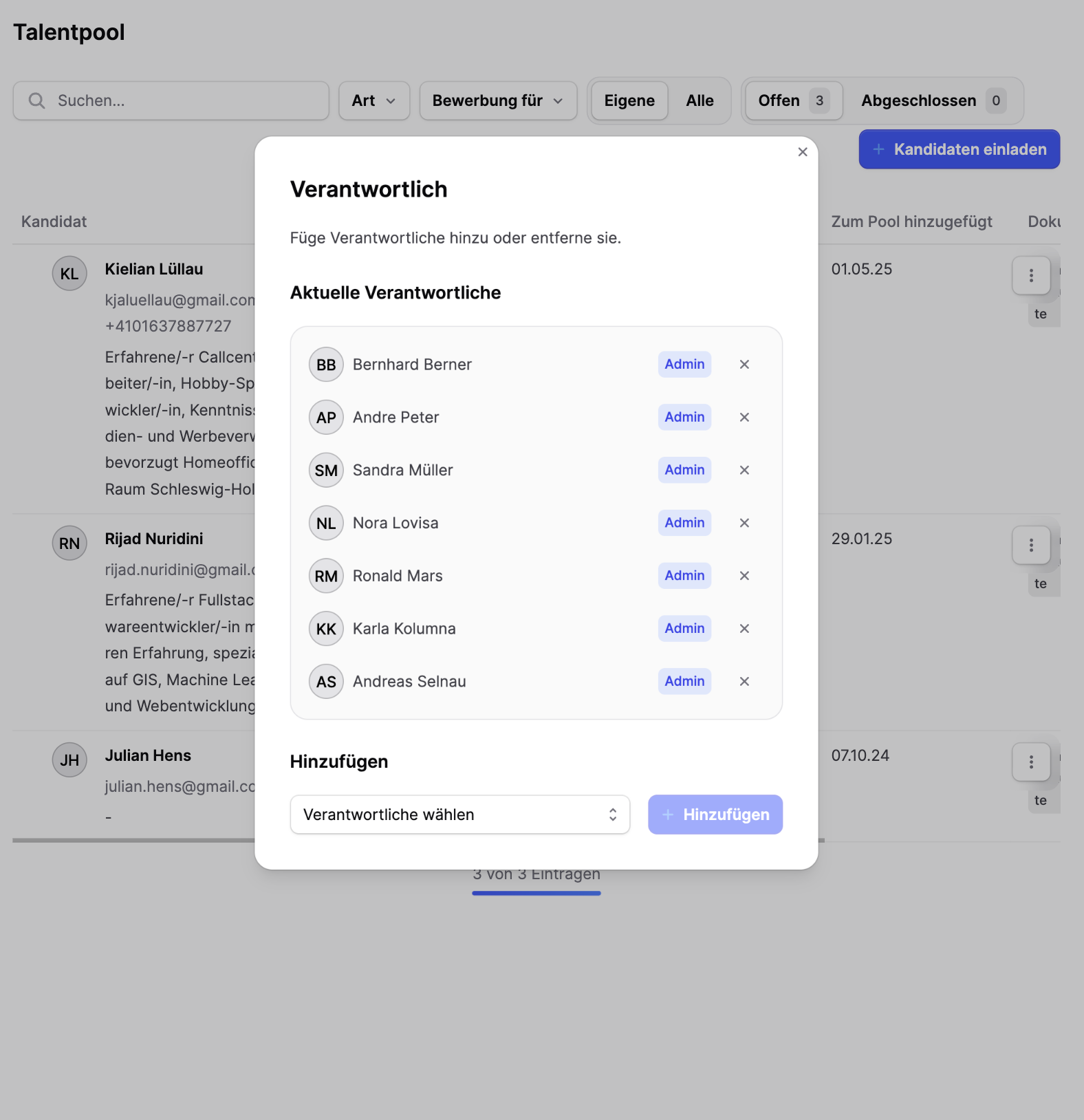Image resolution: width=1084 pixels, height=1120 pixels.
Task: Remove Andre Peter via X icon
Action: (744, 418)
